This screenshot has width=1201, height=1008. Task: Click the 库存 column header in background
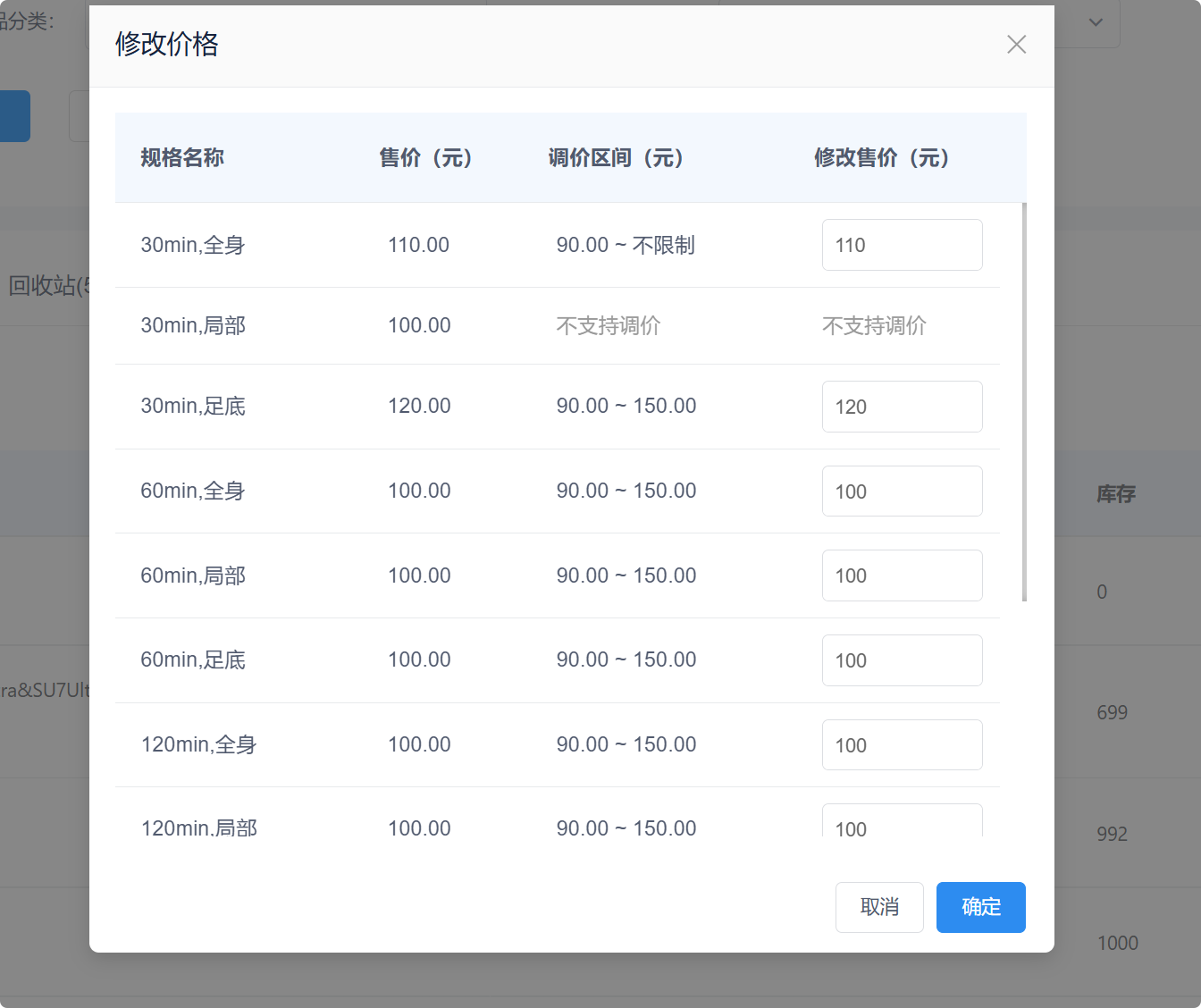point(1116,494)
